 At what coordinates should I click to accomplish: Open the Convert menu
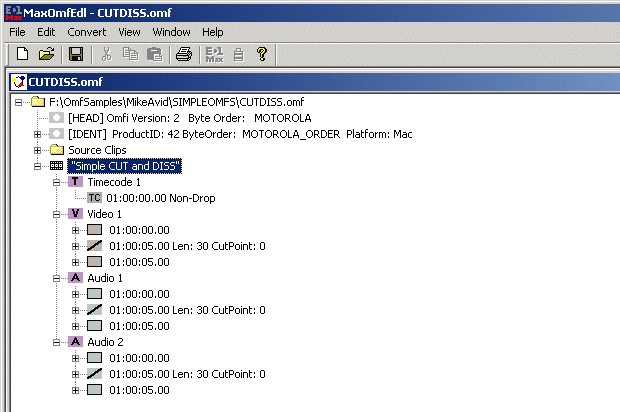[x=87, y=32]
